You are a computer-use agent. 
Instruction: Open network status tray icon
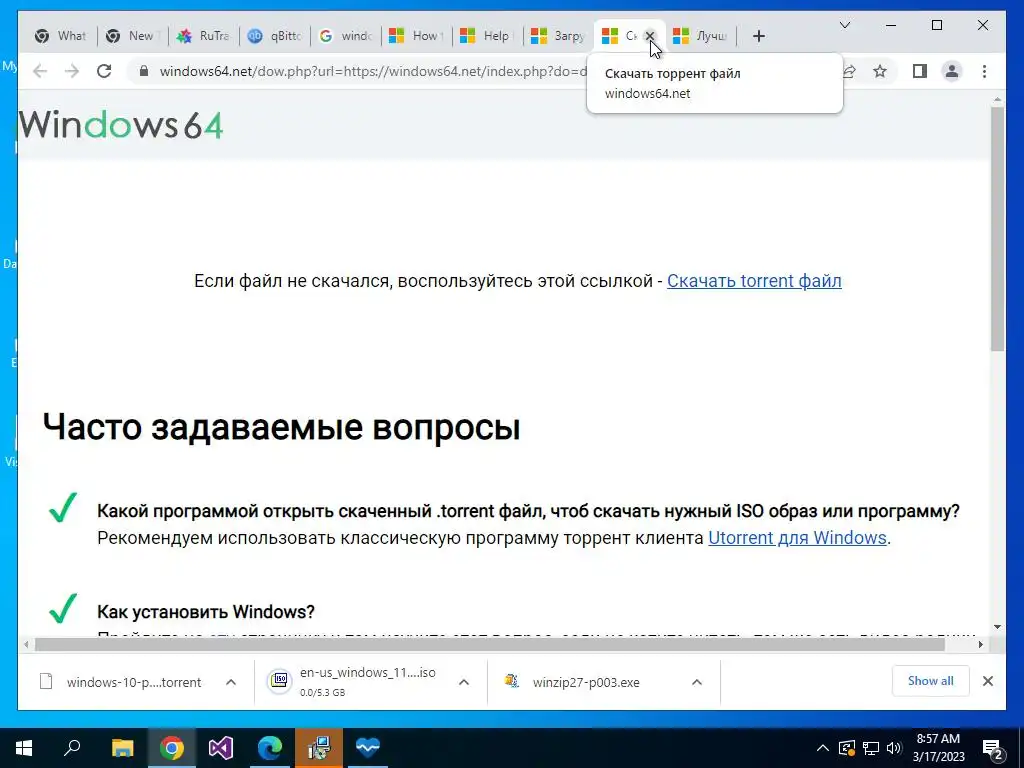[871, 748]
